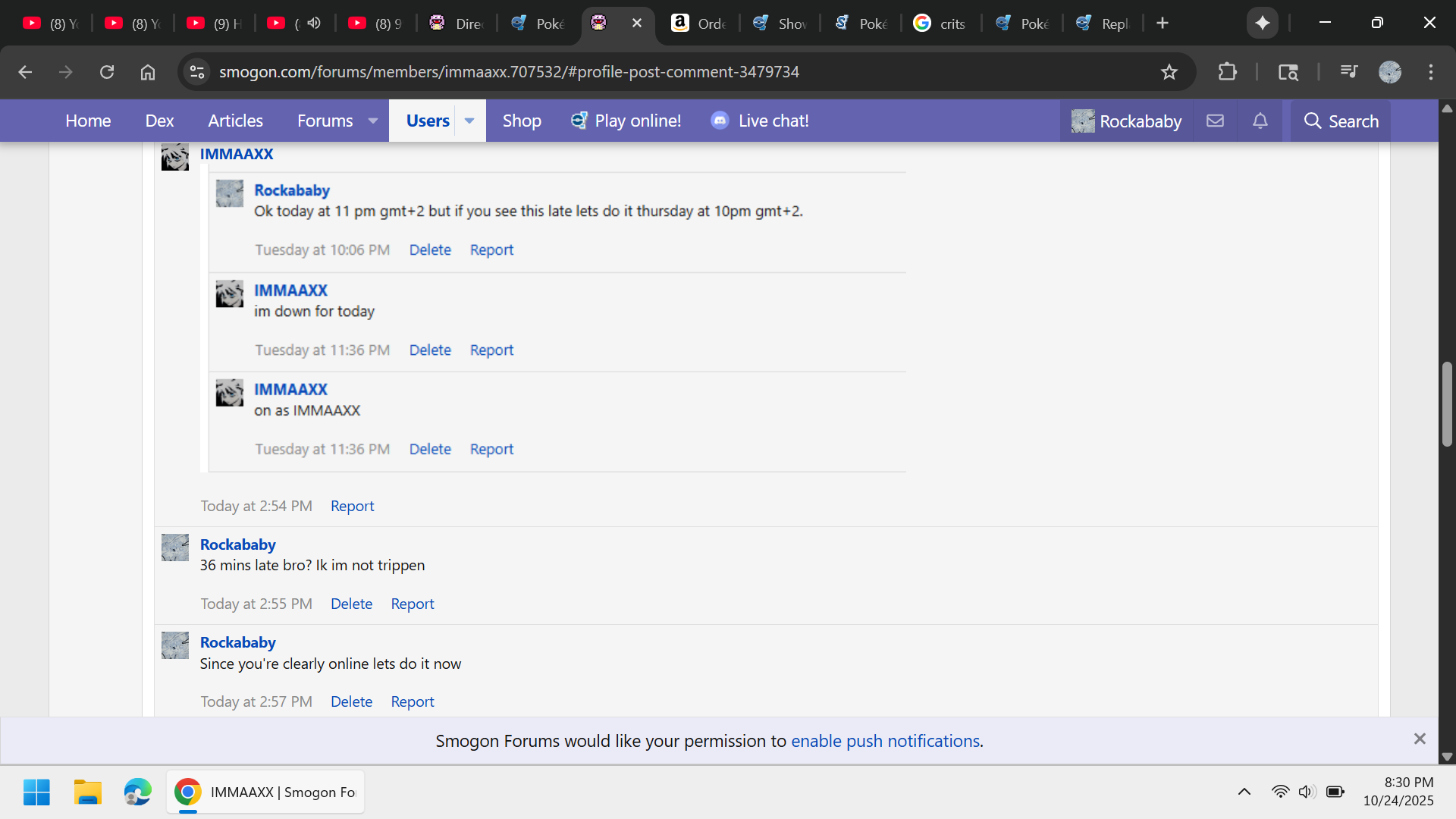Switch to the crits Google tab

(x=940, y=24)
